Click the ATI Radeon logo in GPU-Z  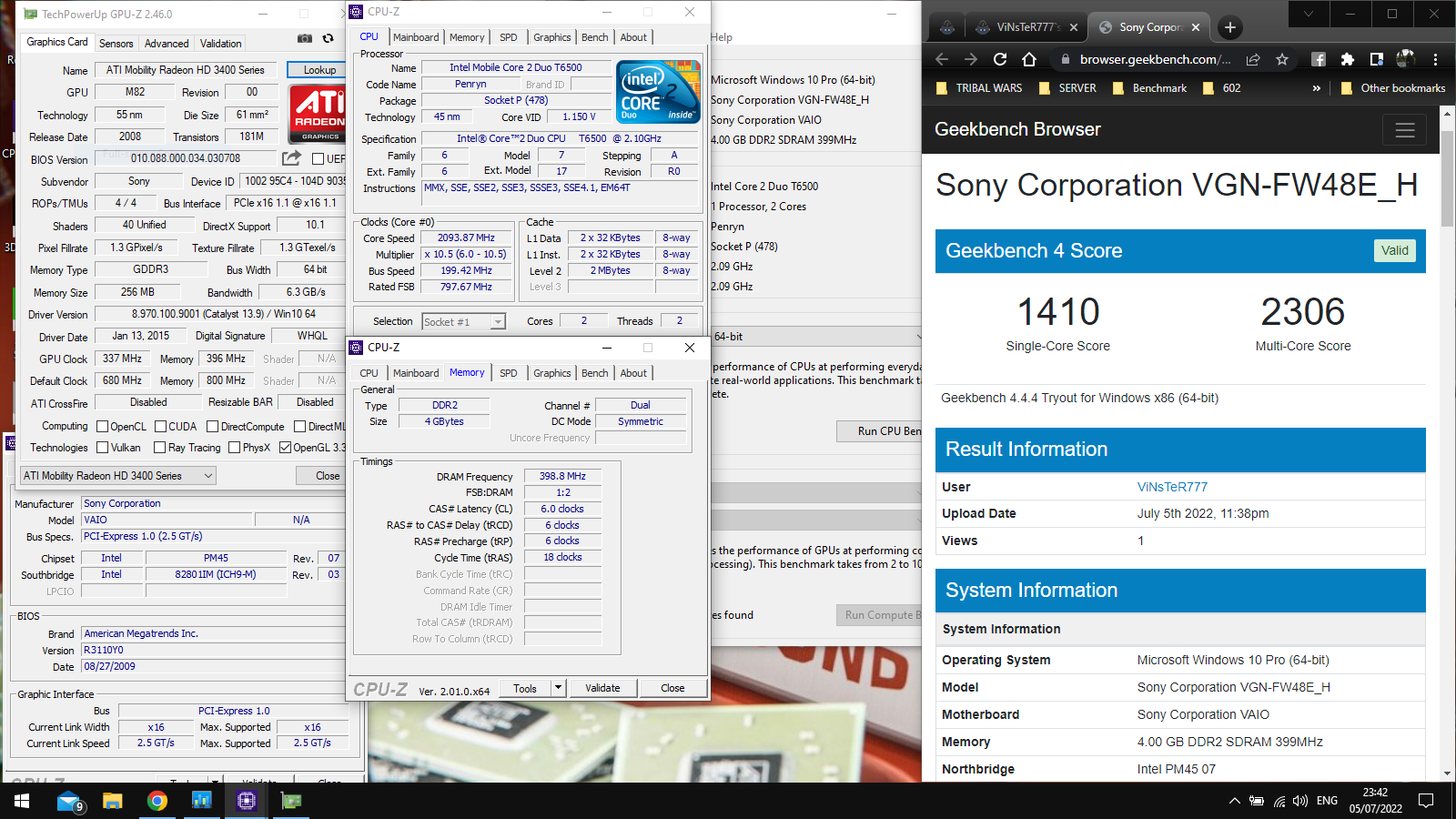coord(316,113)
